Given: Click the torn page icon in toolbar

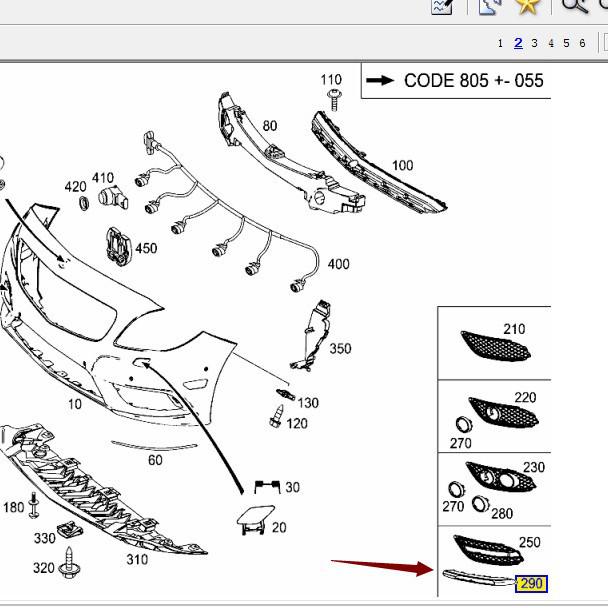Looking at the screenshot, I should tap(489, 6).
